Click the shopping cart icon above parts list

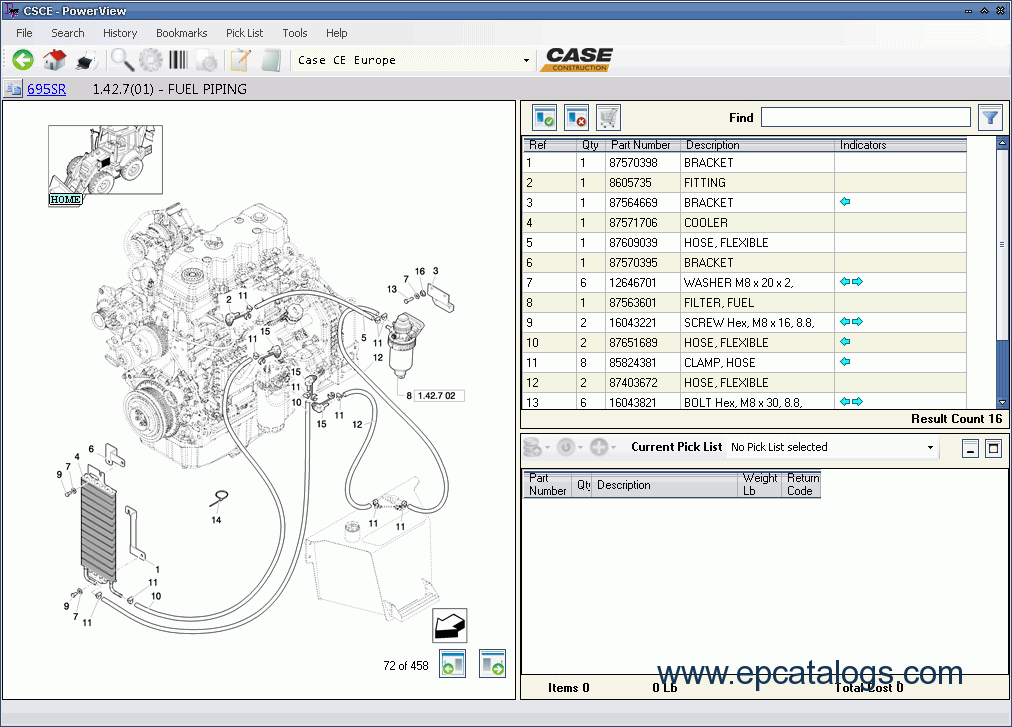coord(608,118)
